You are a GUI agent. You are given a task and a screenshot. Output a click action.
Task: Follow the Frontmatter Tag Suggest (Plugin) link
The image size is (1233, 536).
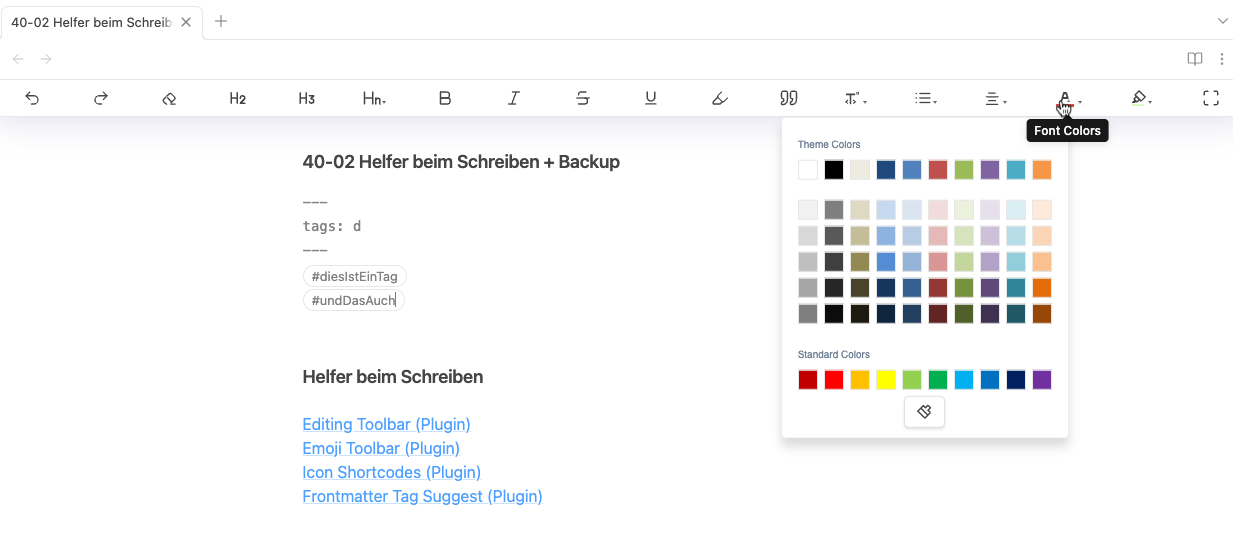coord(422,496)
